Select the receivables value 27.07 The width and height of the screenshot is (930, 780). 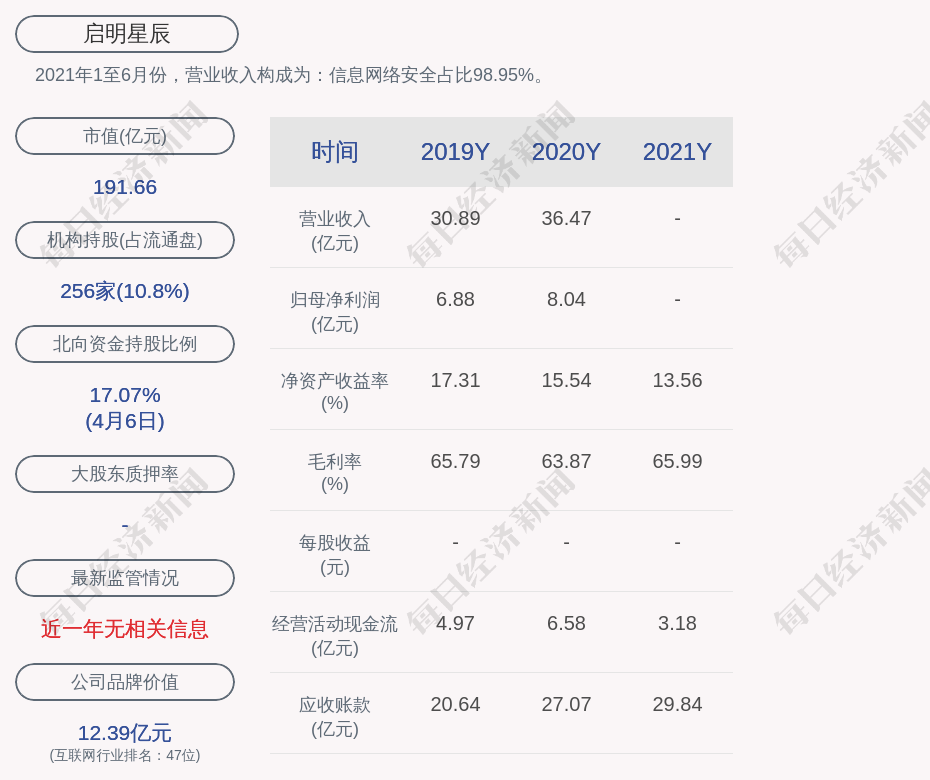566,705
